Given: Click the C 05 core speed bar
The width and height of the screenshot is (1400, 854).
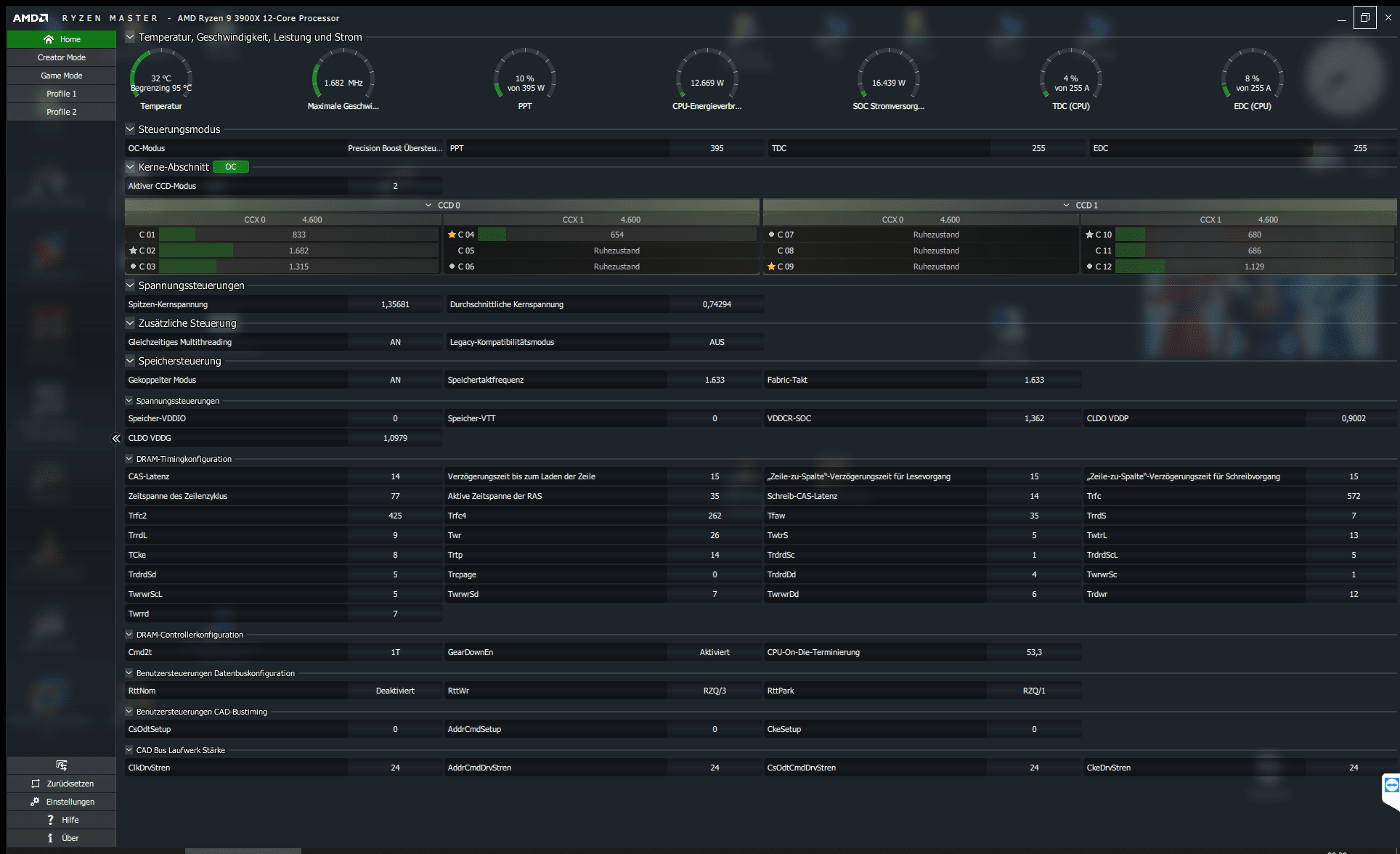Looking at the screenshot, I should [616, 251].
